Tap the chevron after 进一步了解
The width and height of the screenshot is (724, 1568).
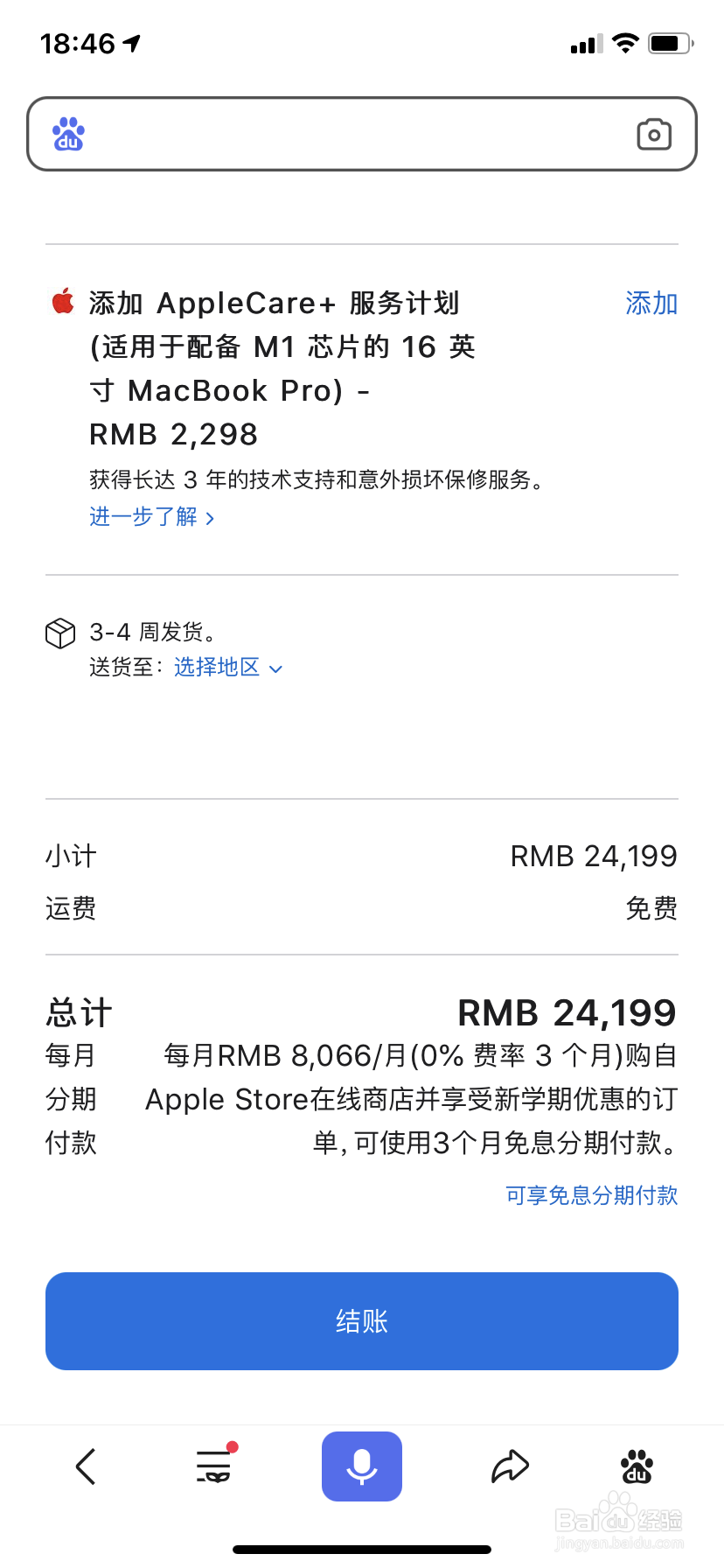pos(210,519)
